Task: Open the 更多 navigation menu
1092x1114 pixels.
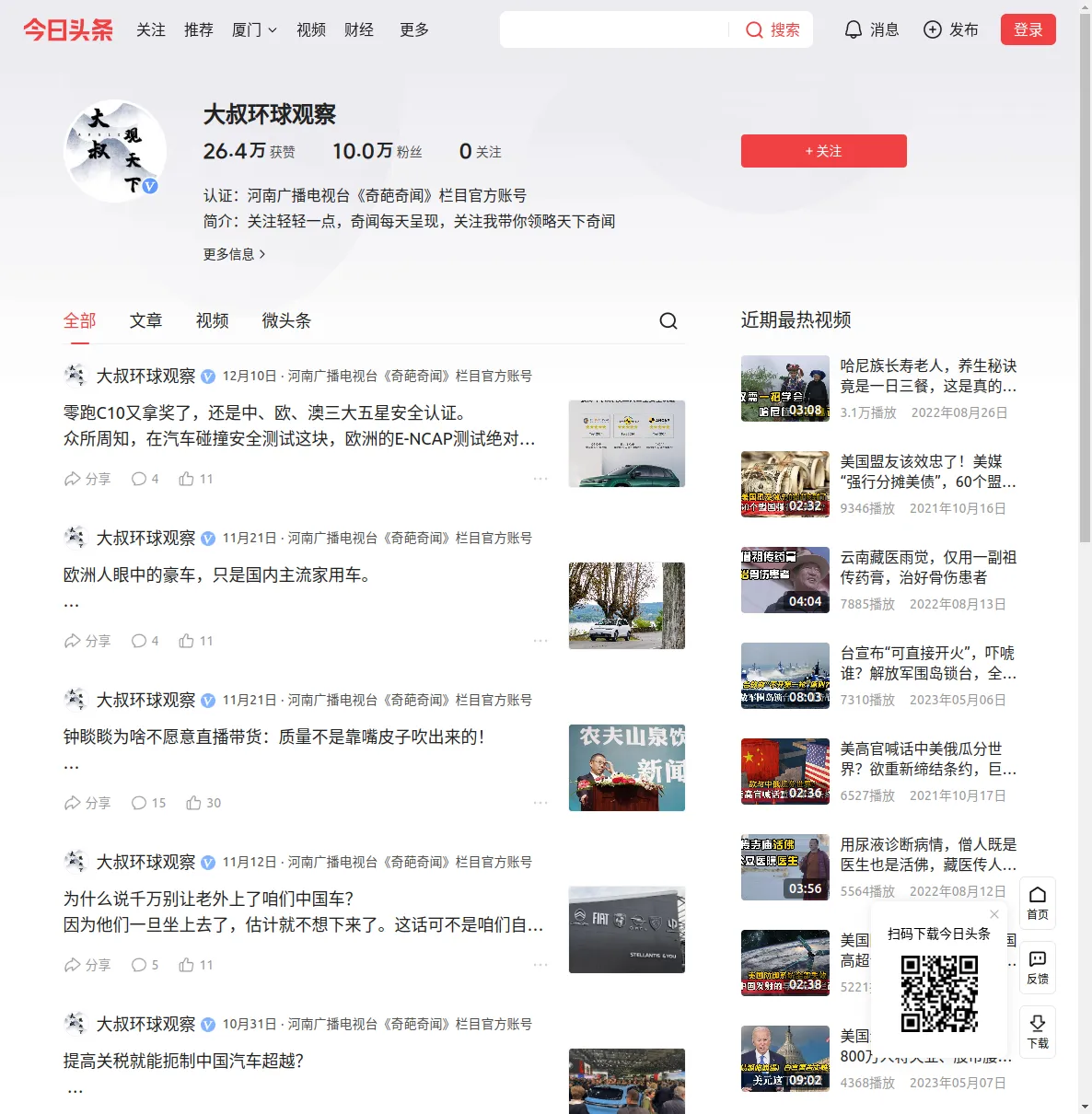Action: 414,29
